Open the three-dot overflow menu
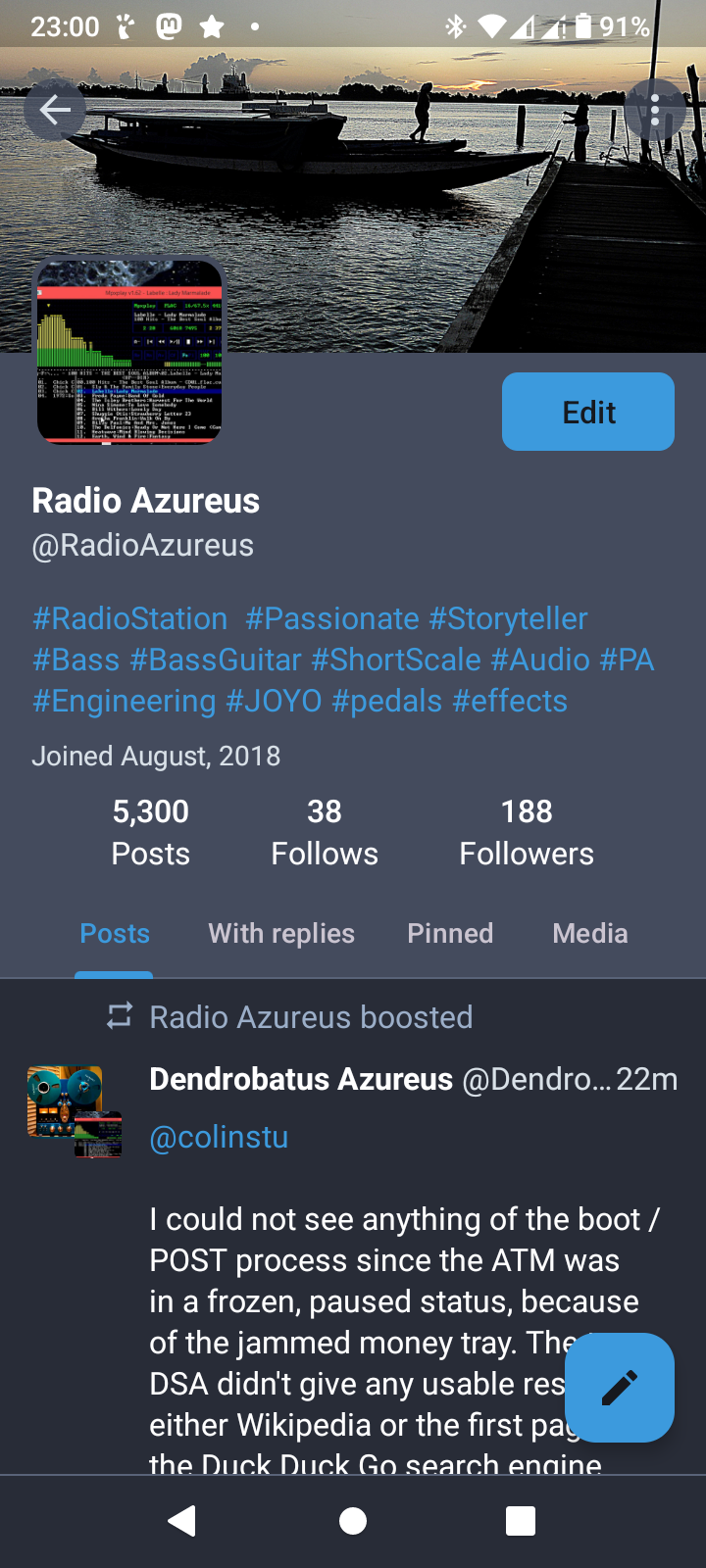 pyautogui.click(x=654, y=109)
